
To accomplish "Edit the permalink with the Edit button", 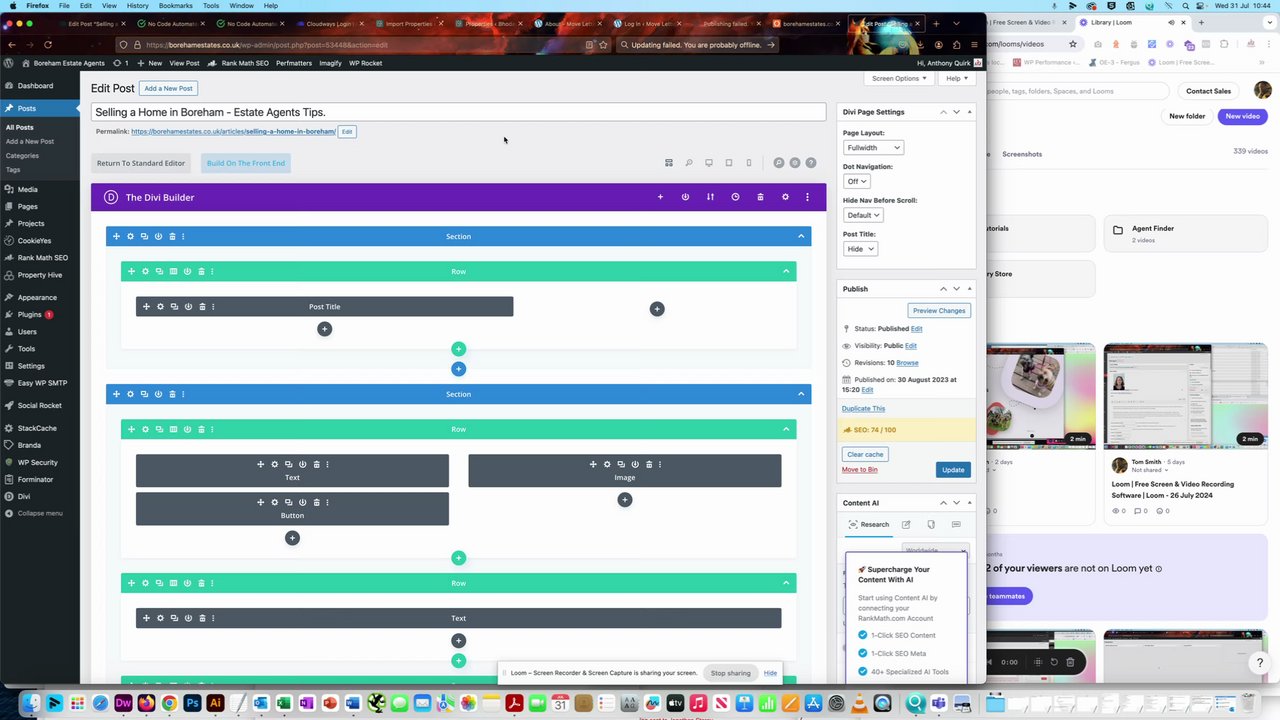I will (347, 132).
